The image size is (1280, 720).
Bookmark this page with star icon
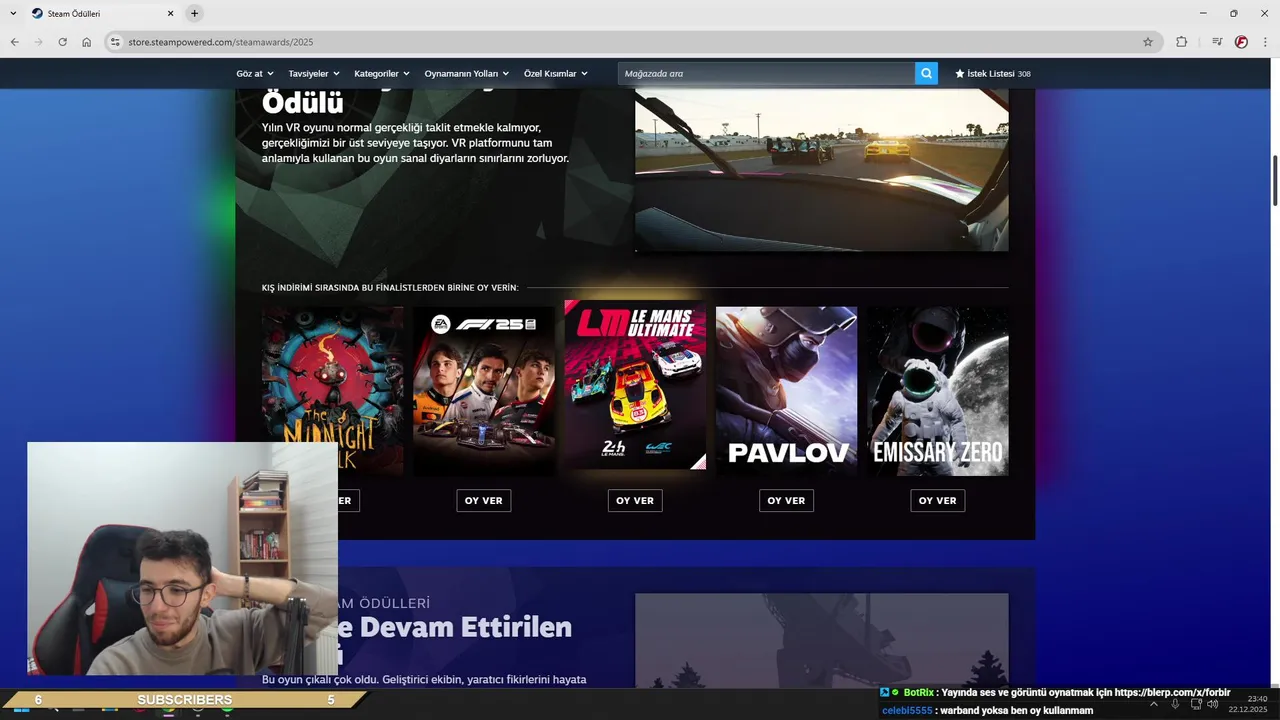[x=1148, y=42]
